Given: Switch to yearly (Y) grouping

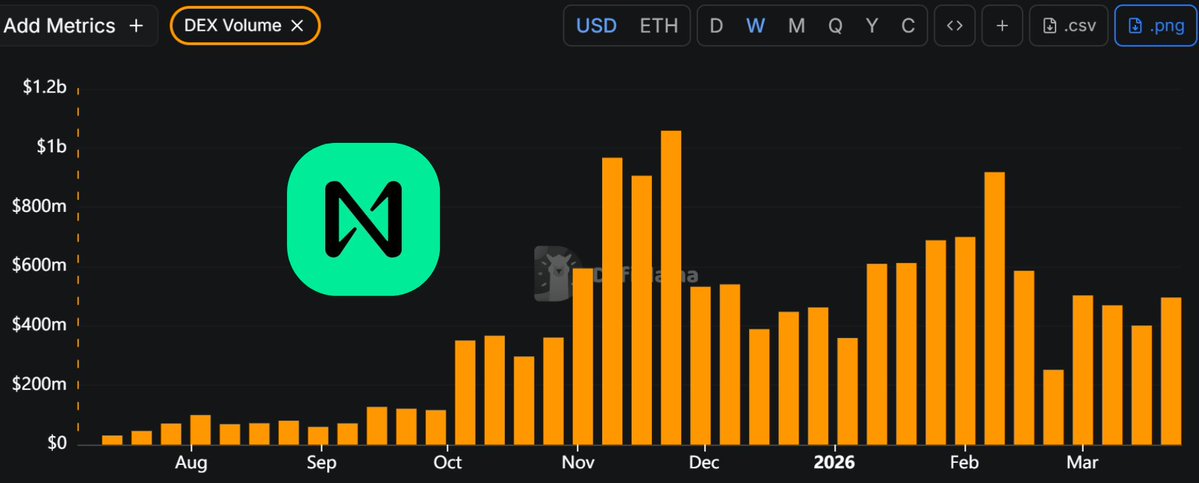Looking at the screenshot, I should pyautogui.click(x=872, y=26).
